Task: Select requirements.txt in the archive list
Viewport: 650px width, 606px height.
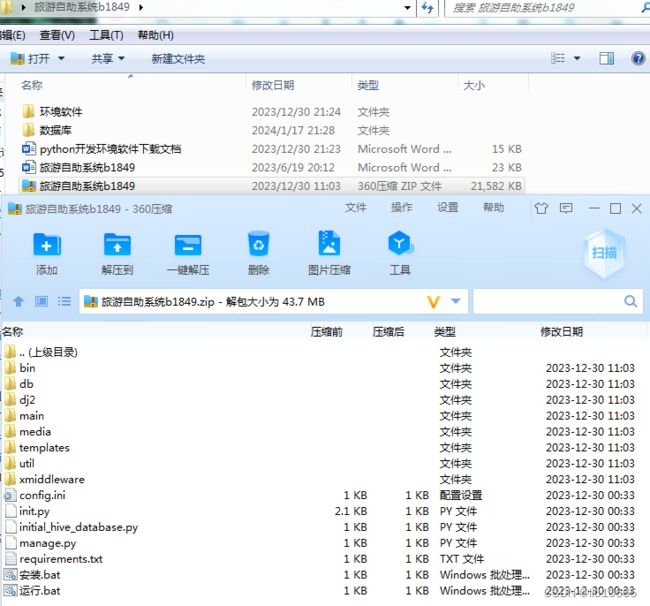Action: point(53,559)
